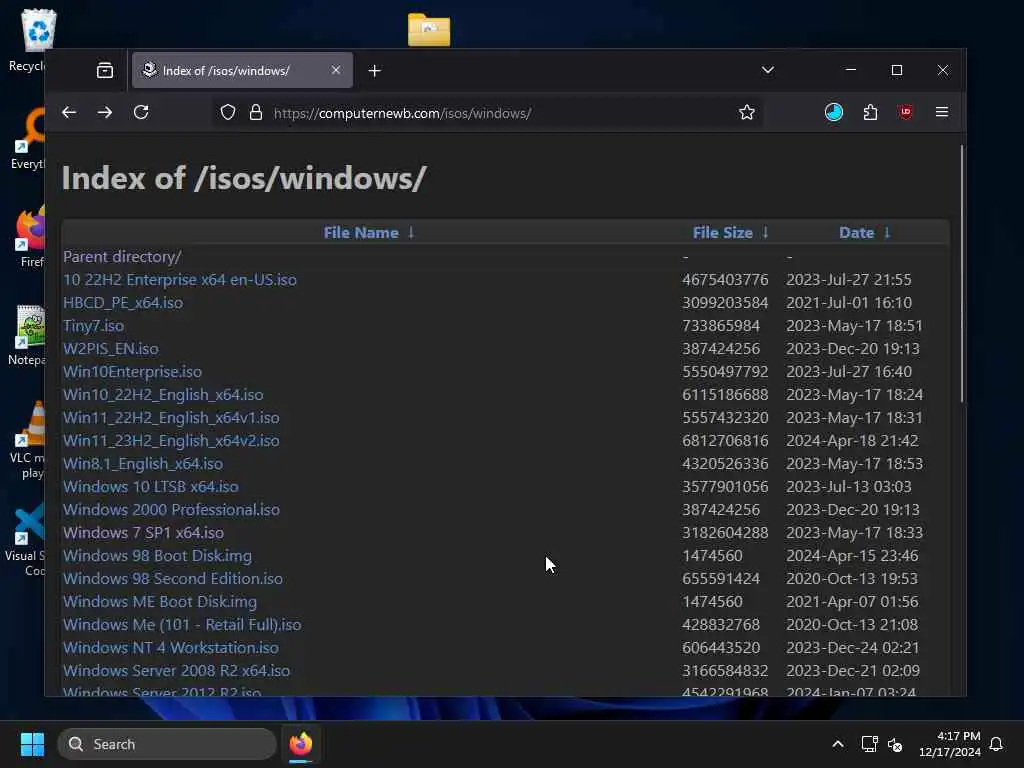Open the network status tray icon

869,744
